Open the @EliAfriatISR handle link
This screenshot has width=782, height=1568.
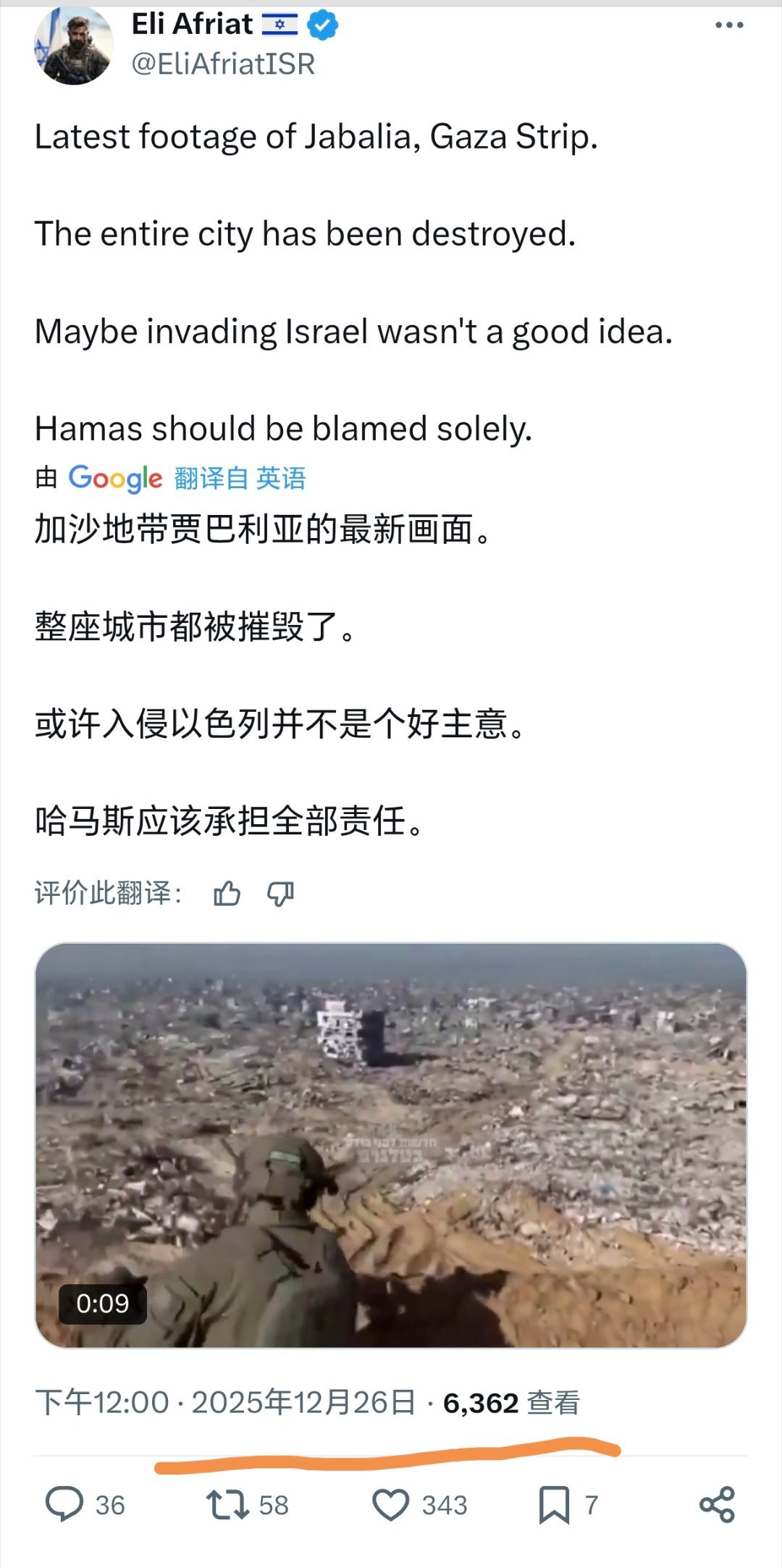(223, 64)
